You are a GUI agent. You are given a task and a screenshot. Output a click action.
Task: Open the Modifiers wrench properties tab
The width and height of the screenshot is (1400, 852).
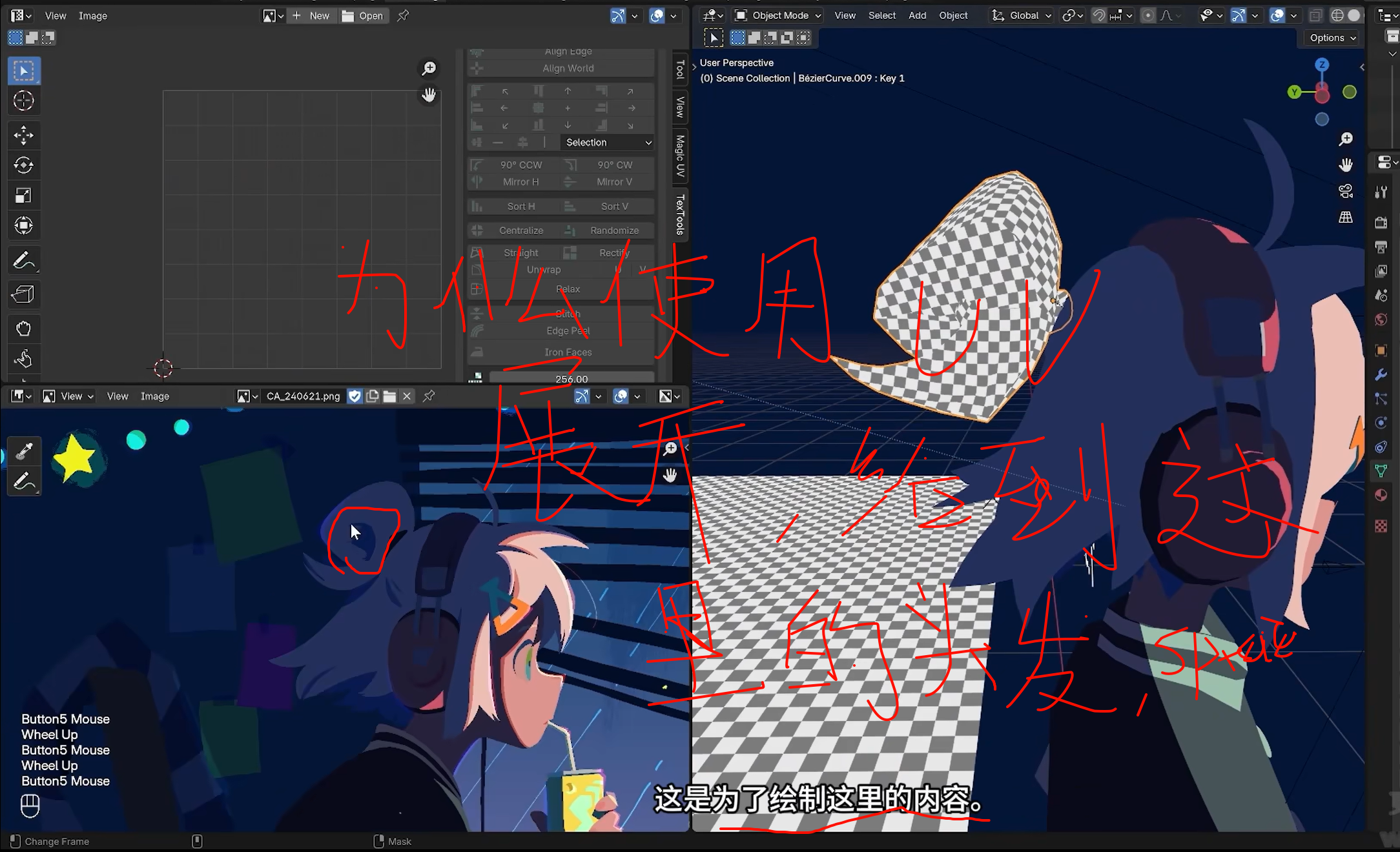(1381, 374)
